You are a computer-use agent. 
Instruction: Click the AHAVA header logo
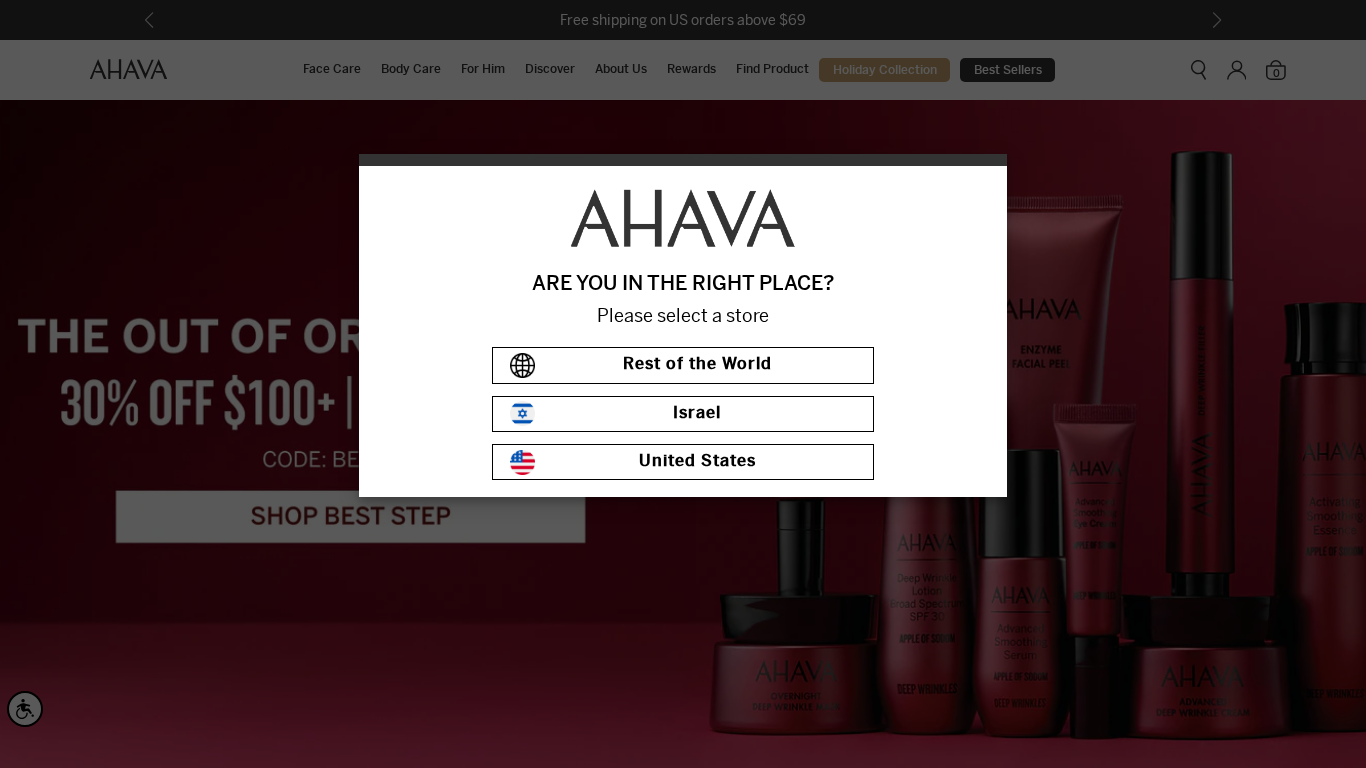coord(128,69)
